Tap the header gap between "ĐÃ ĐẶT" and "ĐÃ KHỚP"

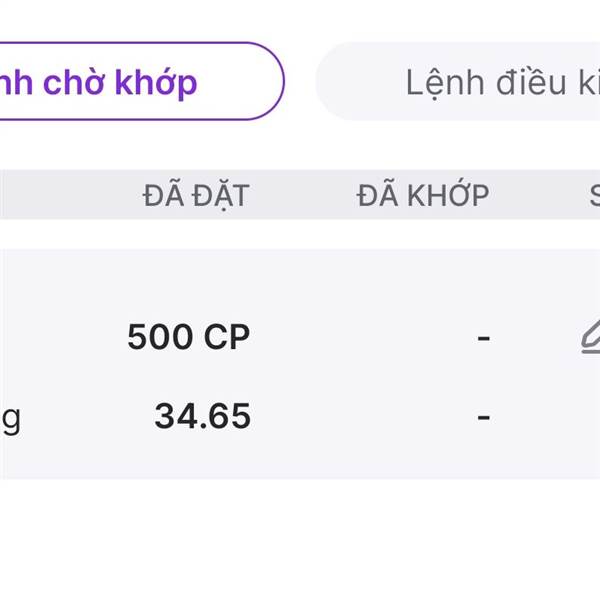302,195
